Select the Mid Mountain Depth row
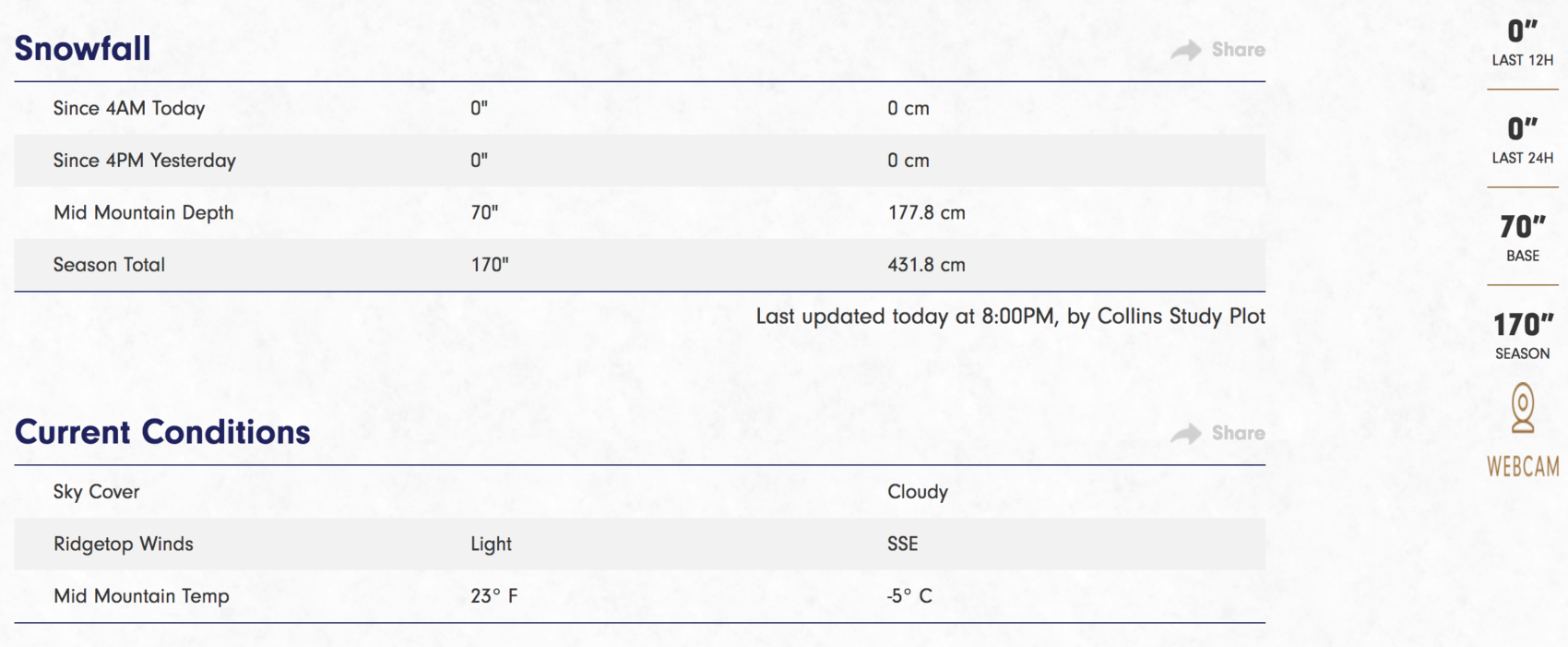The height and width of the screenshot is (647, 1568). (639, 212)
